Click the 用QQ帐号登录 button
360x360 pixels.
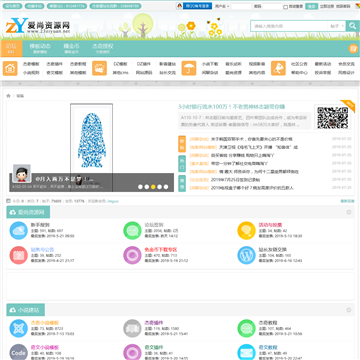(x=194, y=6)
